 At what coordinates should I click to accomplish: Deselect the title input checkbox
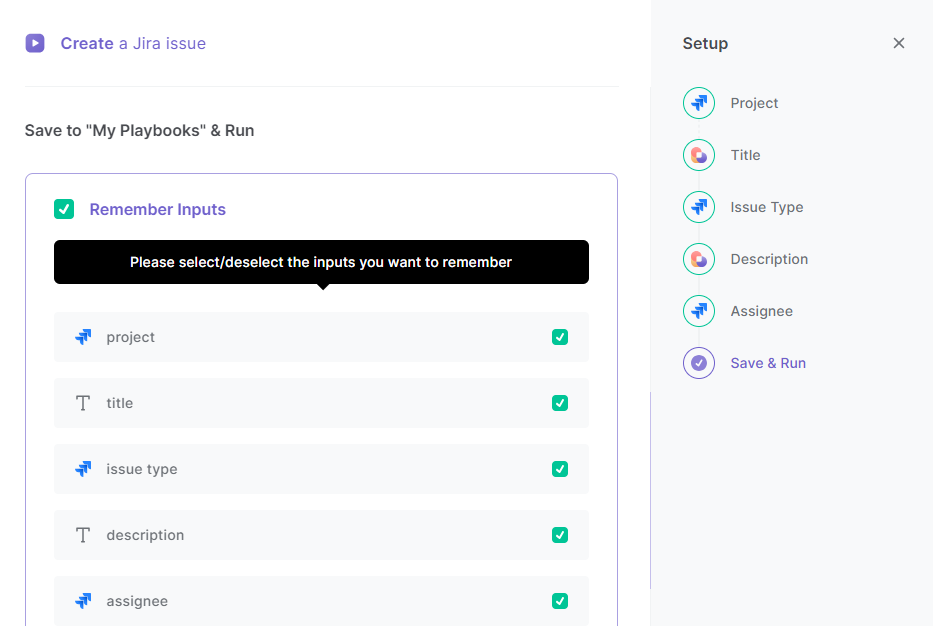(x=560, y=403)
